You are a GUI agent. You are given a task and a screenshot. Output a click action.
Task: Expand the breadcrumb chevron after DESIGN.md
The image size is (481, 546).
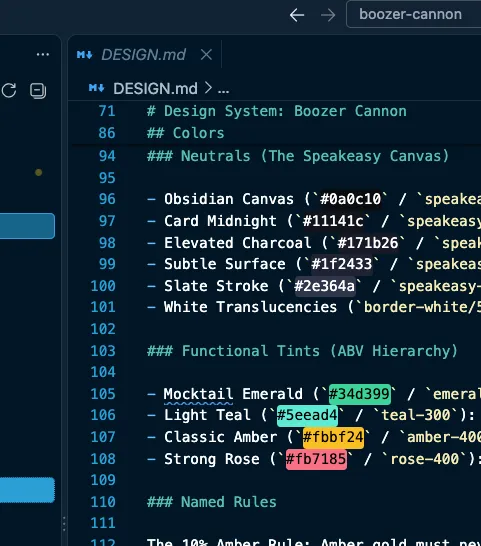tap(208, 88)
